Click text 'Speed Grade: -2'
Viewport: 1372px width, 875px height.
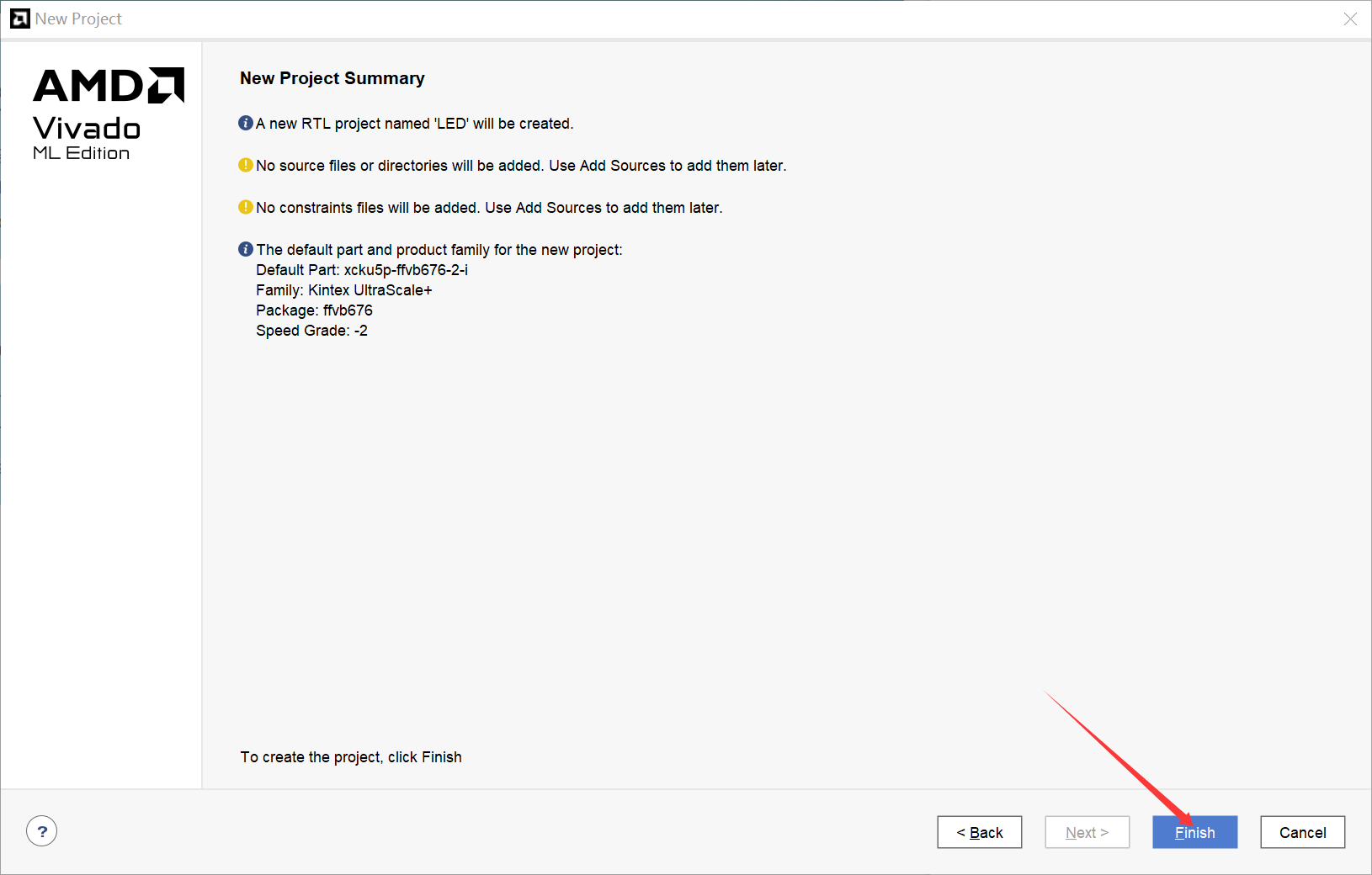(x=311, y=331)
